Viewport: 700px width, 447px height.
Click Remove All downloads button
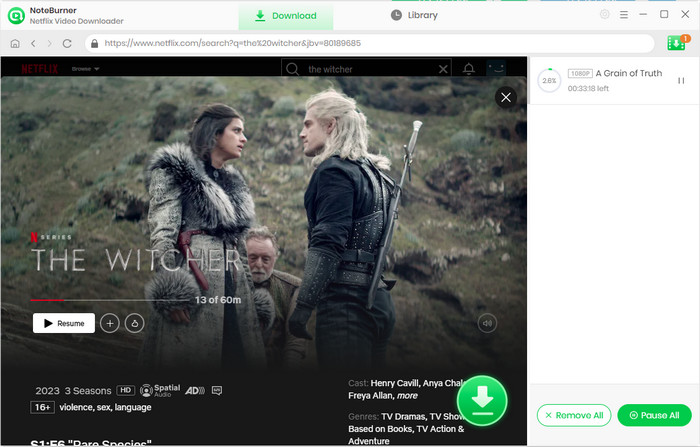[x=574, y=415]
